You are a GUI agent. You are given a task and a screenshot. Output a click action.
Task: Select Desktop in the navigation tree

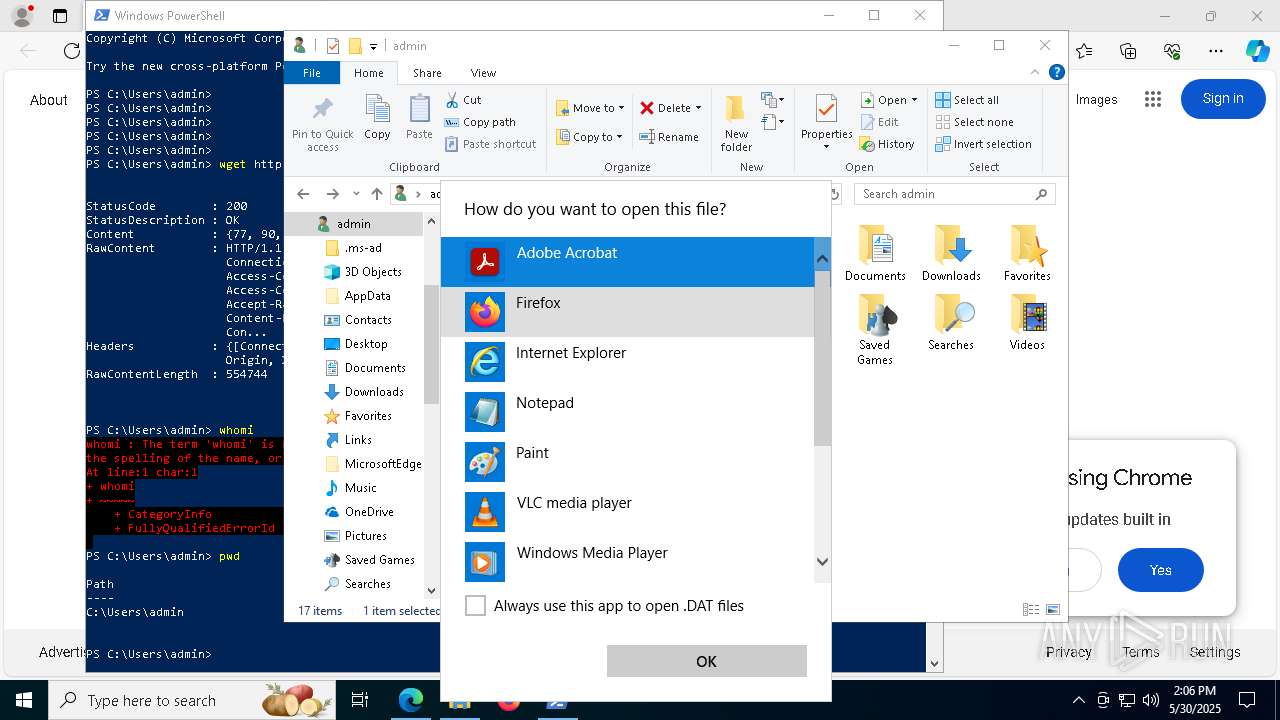pyautogui.click(x=355, y=344)
